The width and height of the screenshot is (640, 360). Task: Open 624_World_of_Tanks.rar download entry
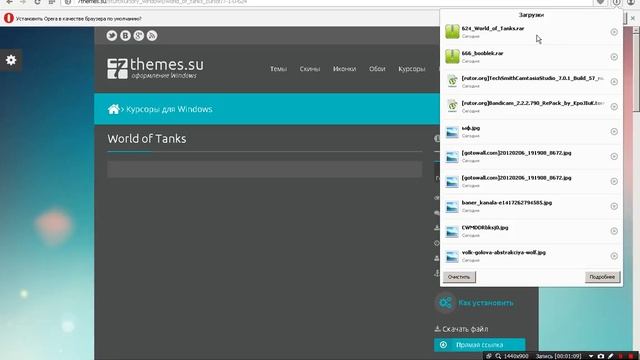(x=531, y=32)
